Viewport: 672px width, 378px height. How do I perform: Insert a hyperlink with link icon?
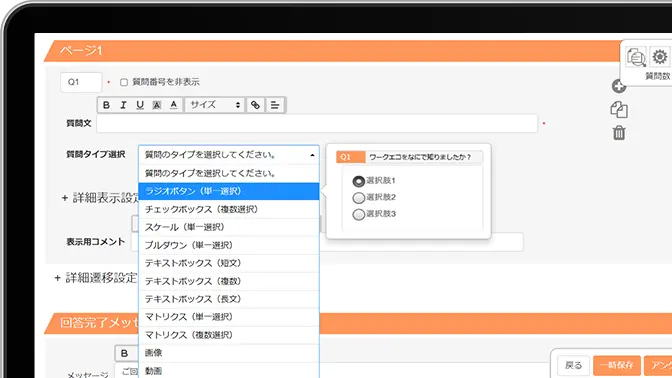(x=255, y=105)
